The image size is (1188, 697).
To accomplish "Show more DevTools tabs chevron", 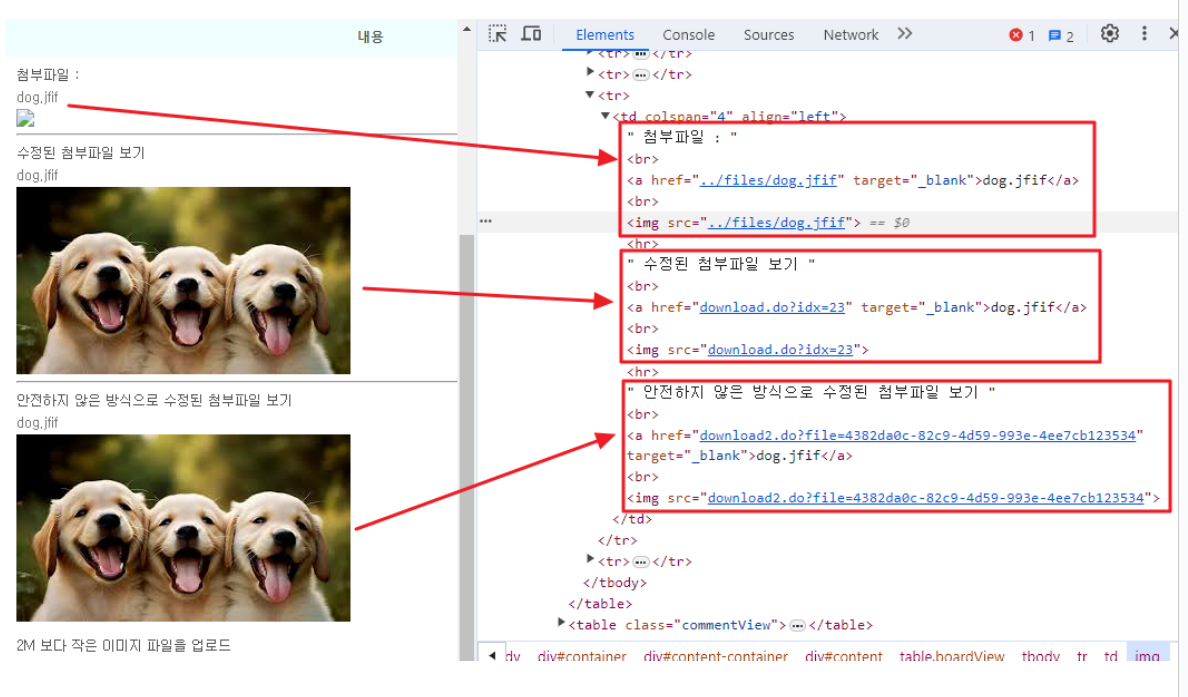I will tap(905, 34).
